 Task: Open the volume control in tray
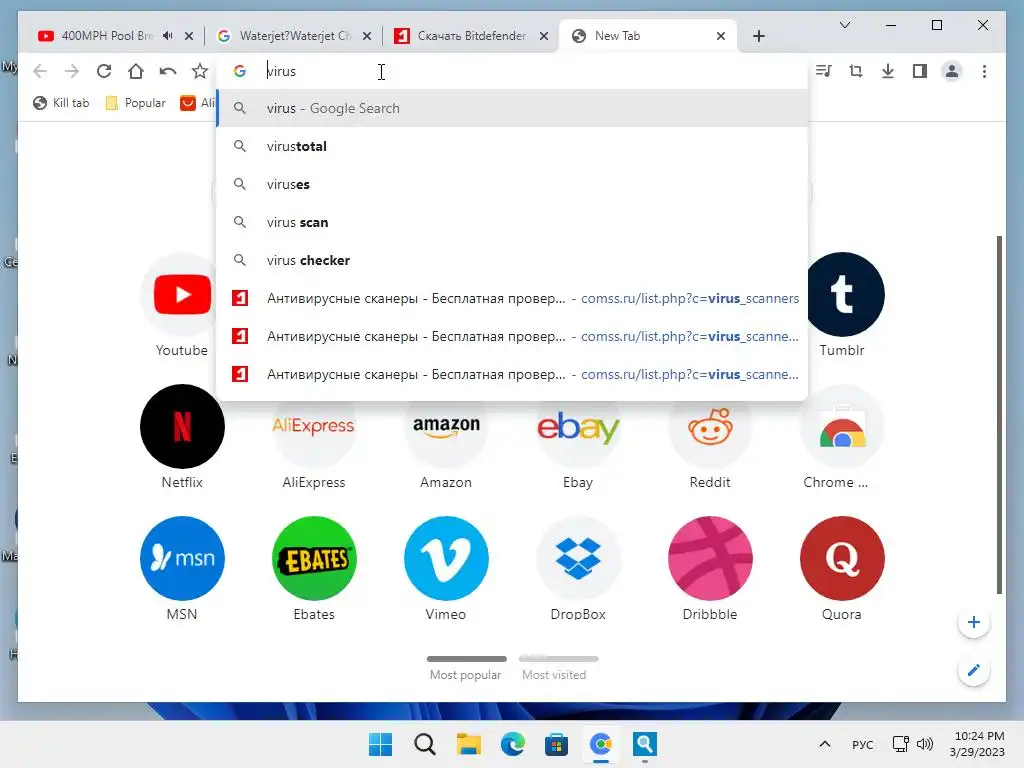pos(925,744)
